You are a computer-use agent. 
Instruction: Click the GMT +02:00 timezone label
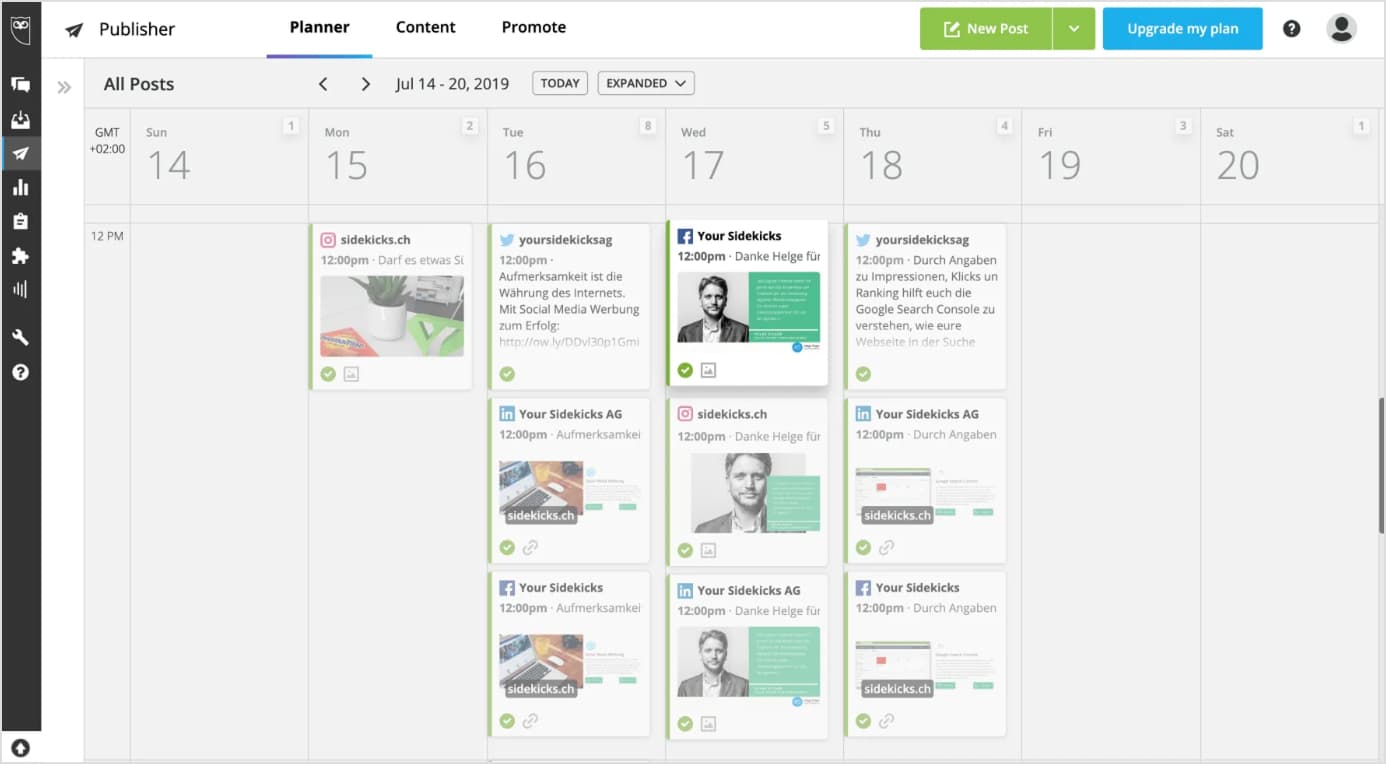(x=107, y=141)
